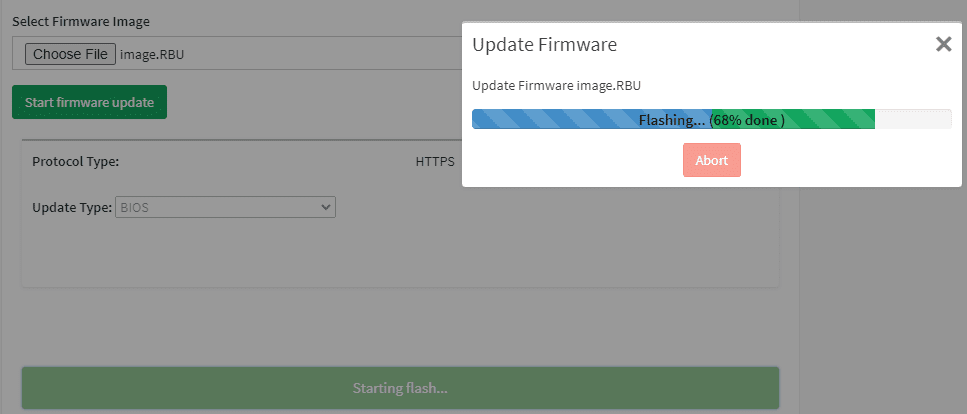
Task: Click the blue section of the progress bar
Action: [x=555, y=119]
